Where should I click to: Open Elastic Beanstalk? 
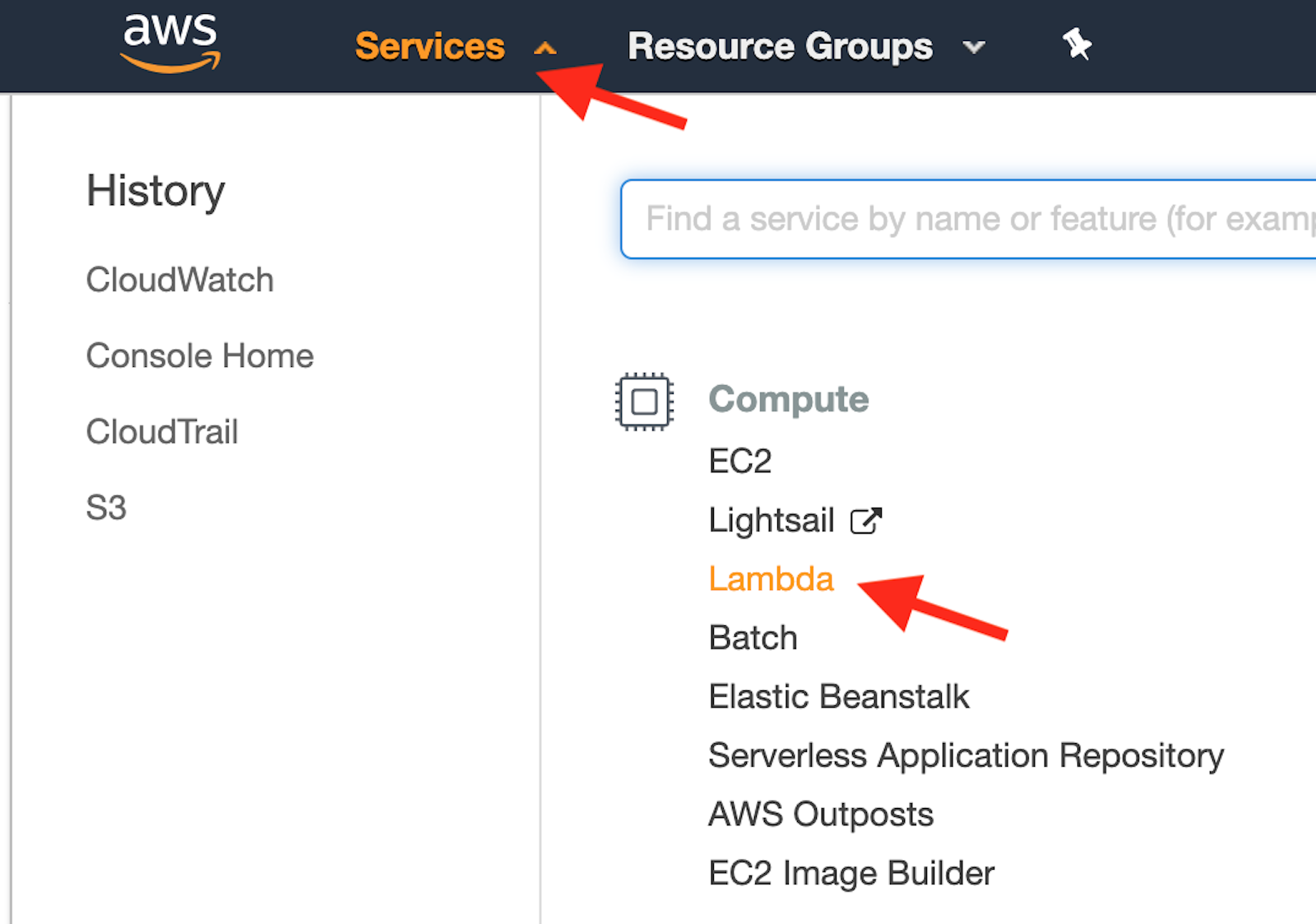point(839,696)
